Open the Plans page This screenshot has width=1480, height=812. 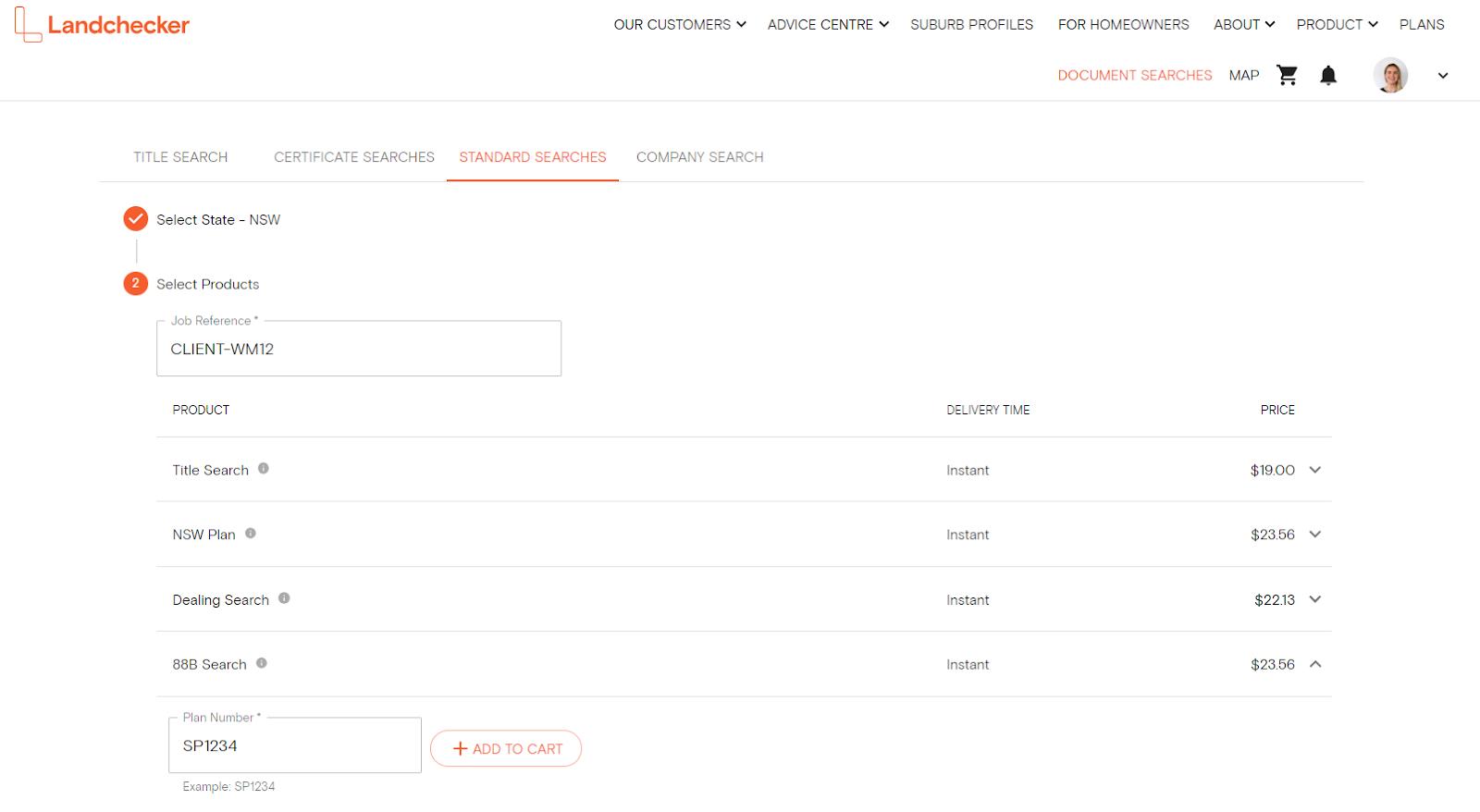1422,25
